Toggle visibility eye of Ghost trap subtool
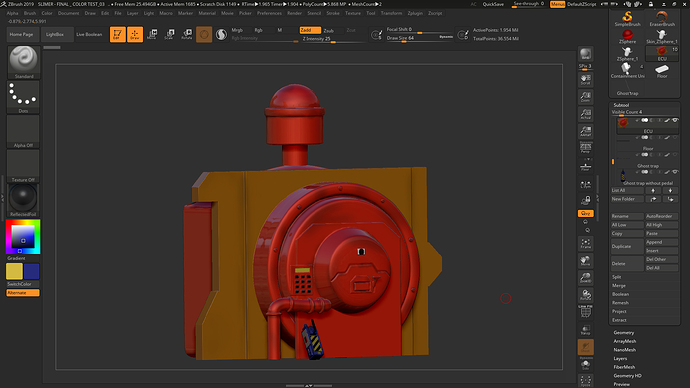Screen dimensions: 690x388 coord(675,155)
